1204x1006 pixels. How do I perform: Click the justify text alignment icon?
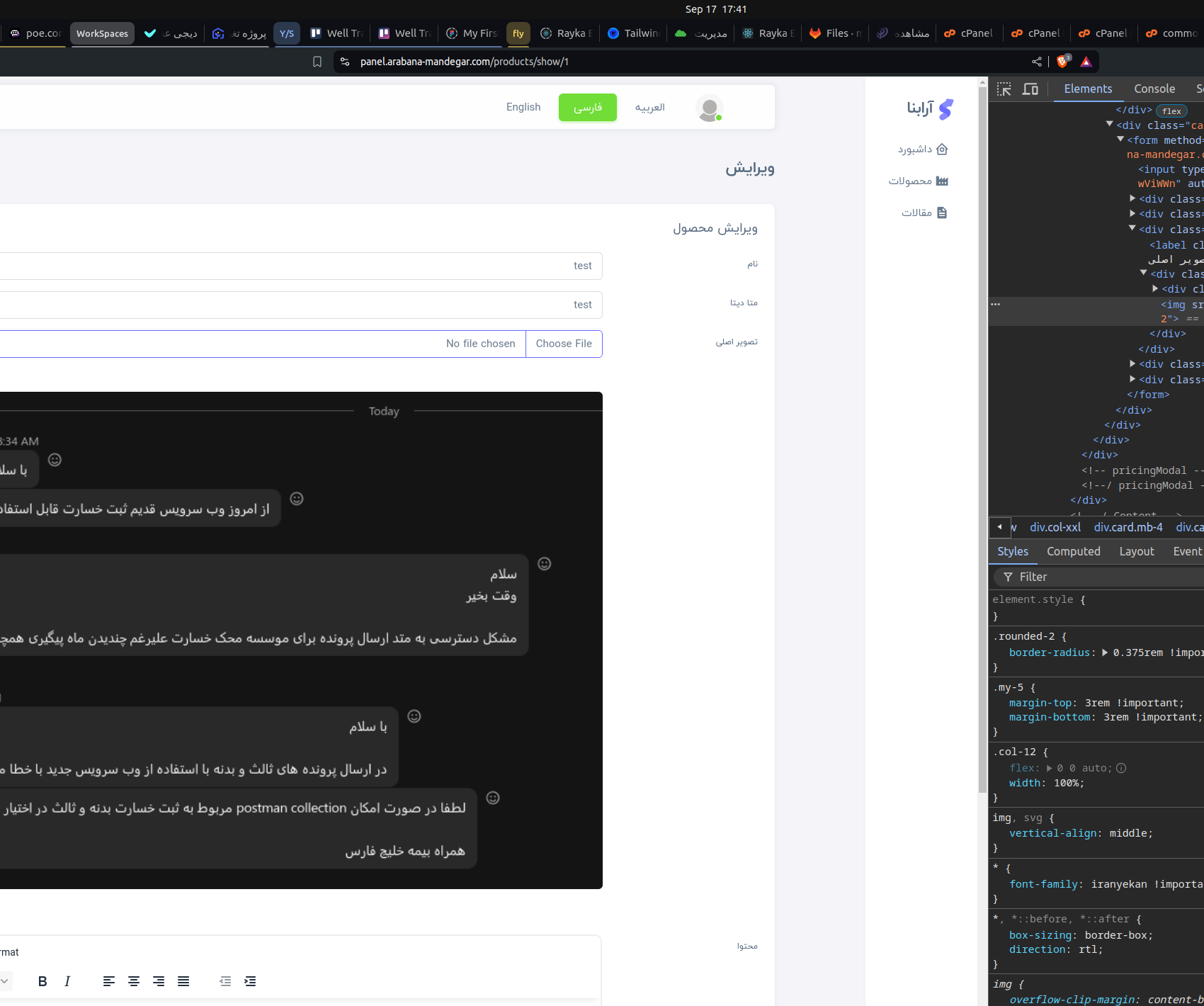pyautogui.click(x=183, y=981)
